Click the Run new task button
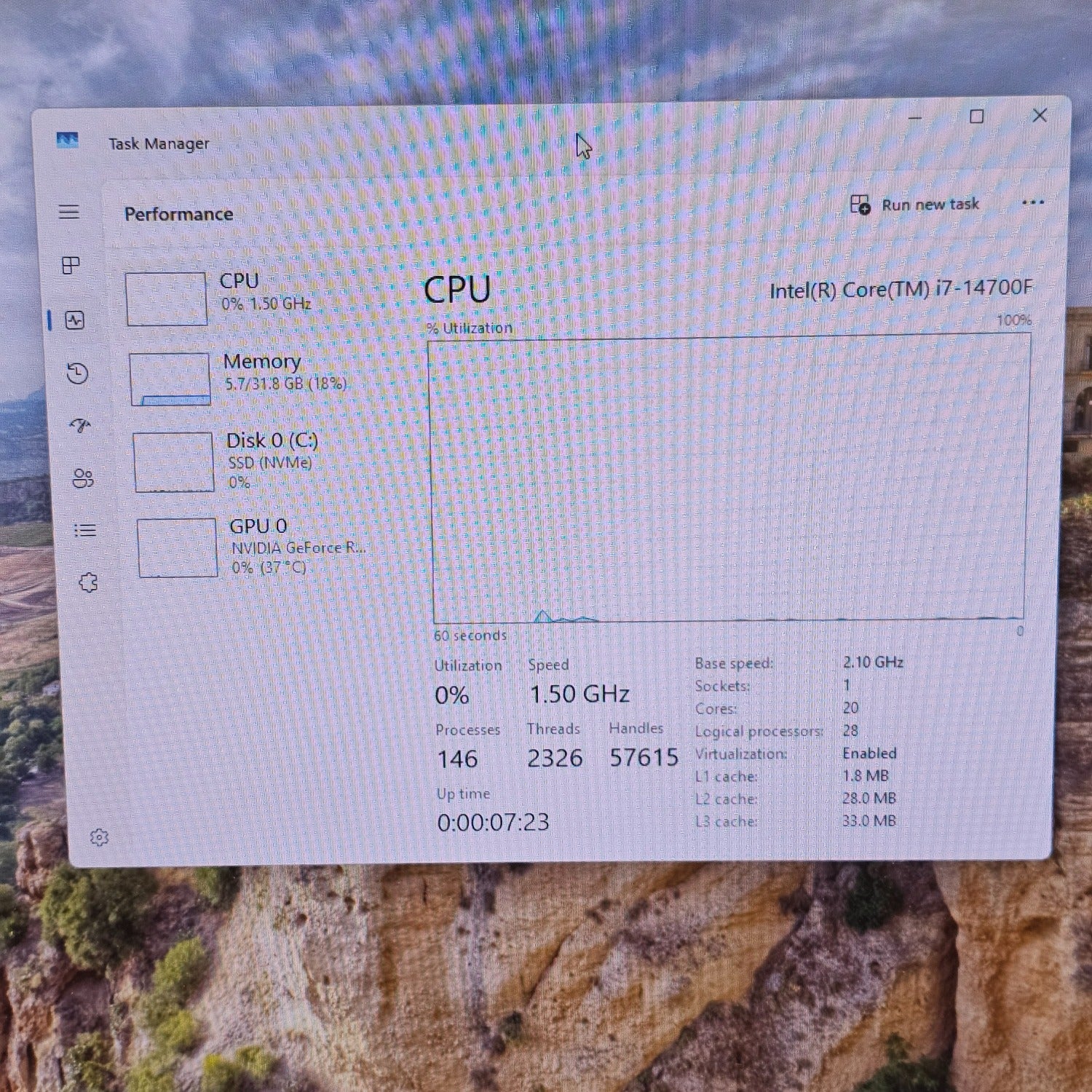1092x1092 pixels. [915, 205]
